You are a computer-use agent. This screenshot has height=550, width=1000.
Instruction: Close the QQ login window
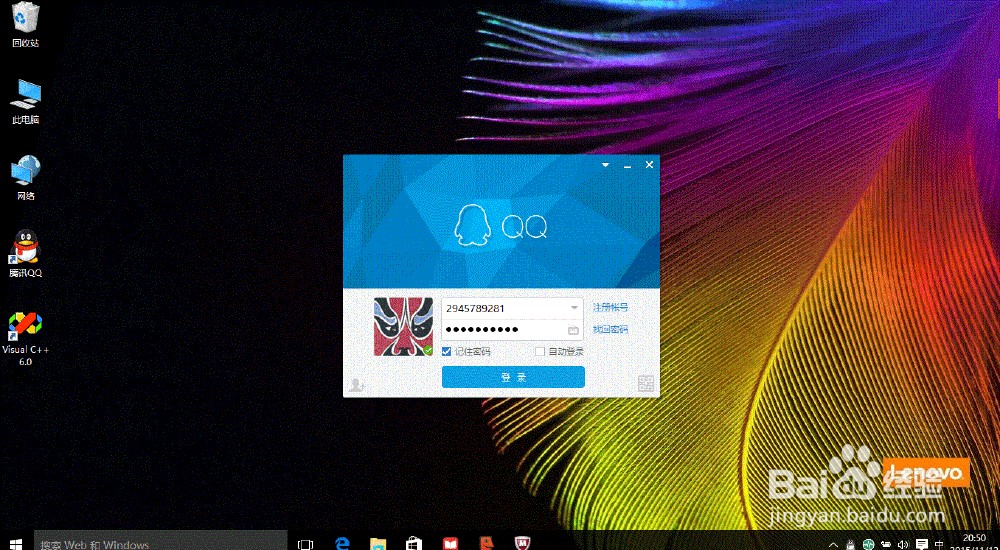tap(649, 165)
